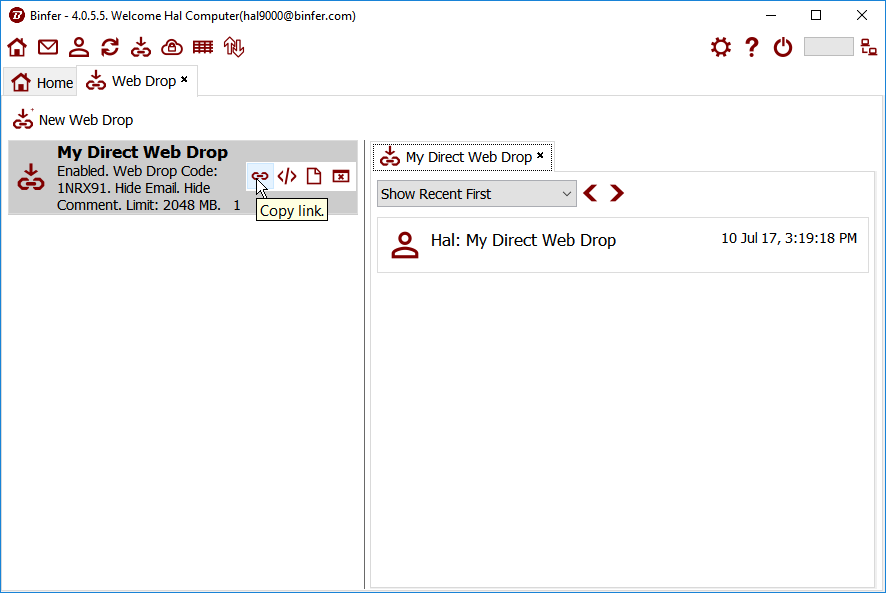
Task: Click the gray status box in toolbar
Action: tap(828, 47)
